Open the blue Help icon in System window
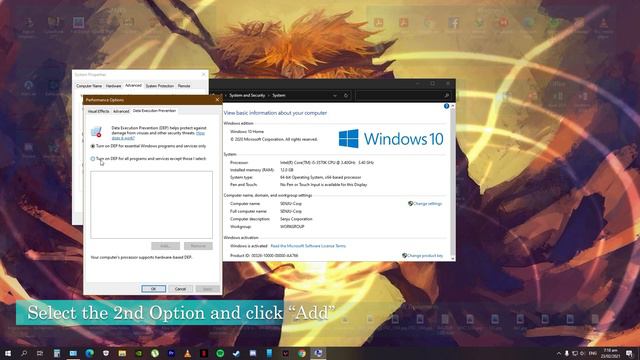Viewport: 640px width, 360px height. [447, 106]
